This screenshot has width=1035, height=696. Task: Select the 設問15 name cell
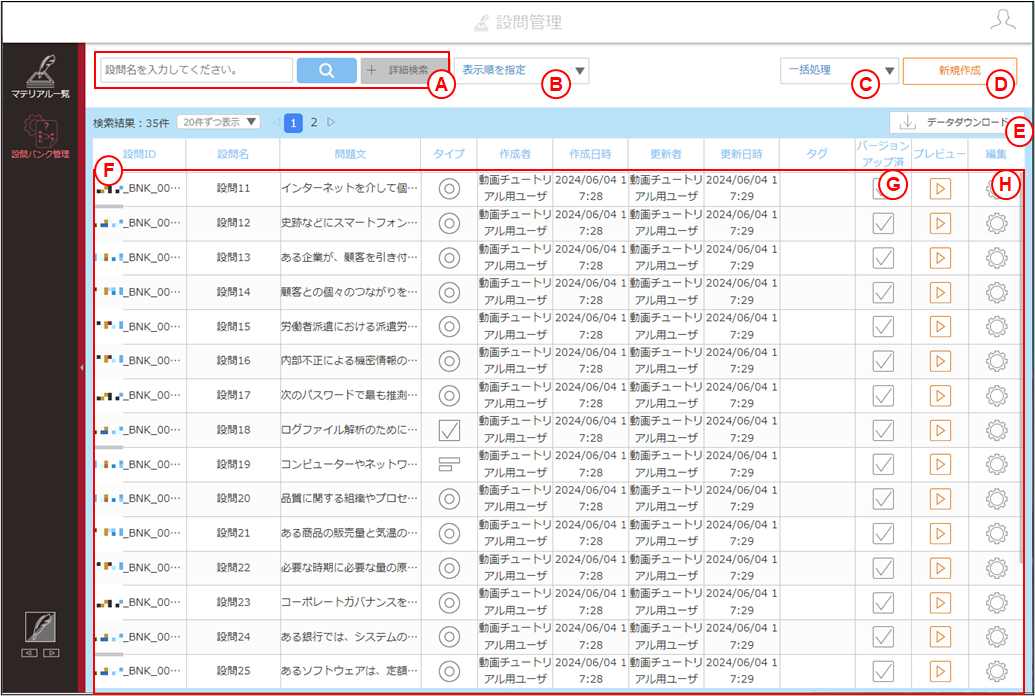[x=233, y=326]
